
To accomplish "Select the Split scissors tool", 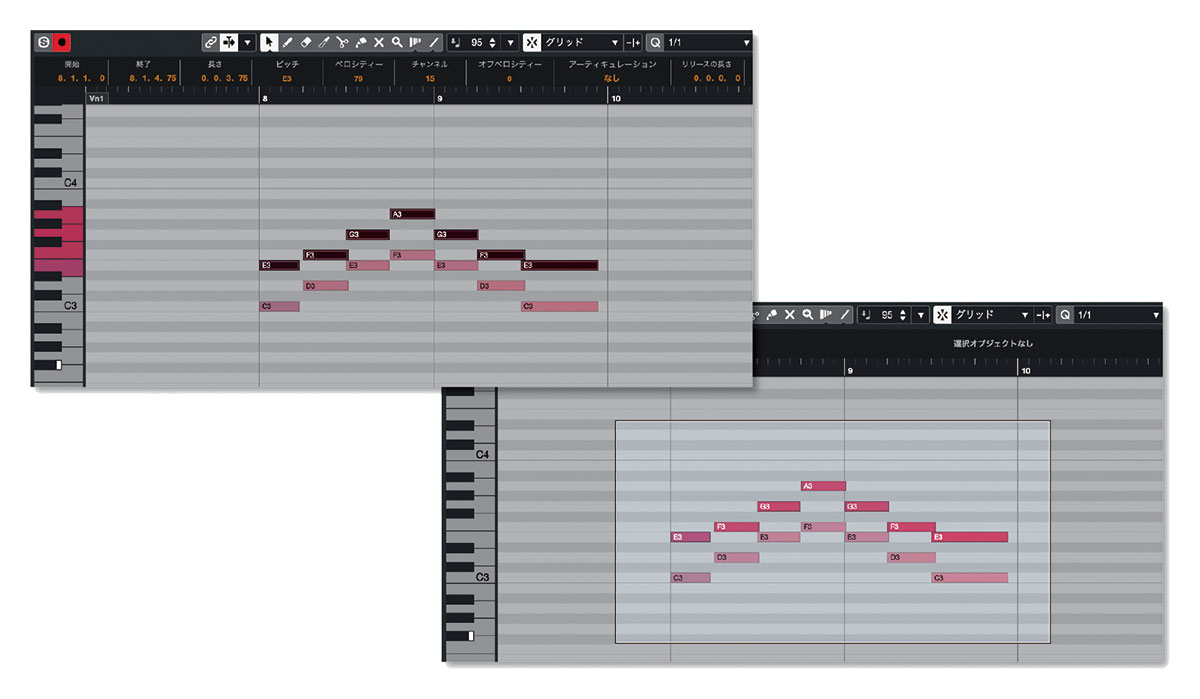I will click(342, 42).
